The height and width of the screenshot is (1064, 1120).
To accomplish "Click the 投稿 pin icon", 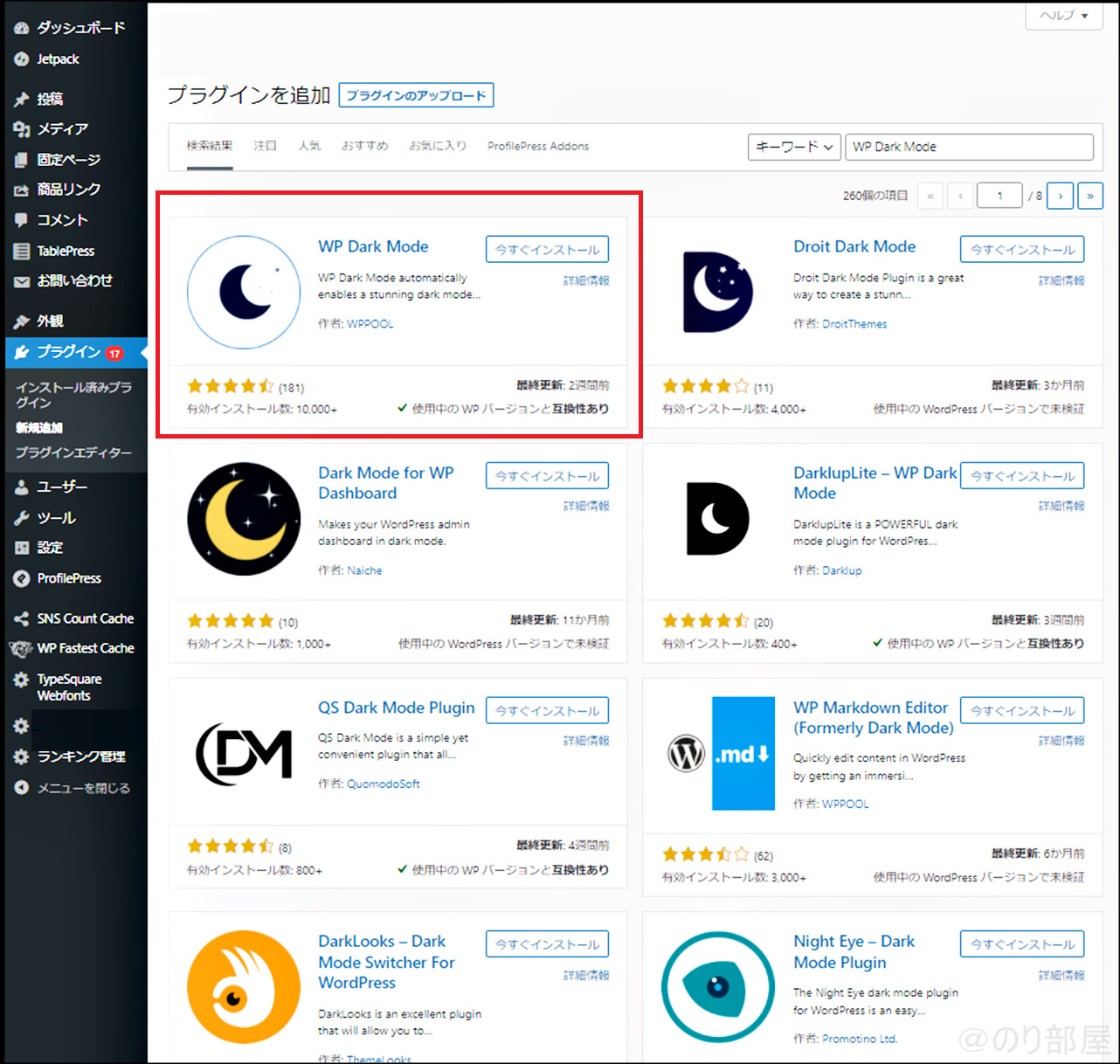I will [x=22, y=100].
